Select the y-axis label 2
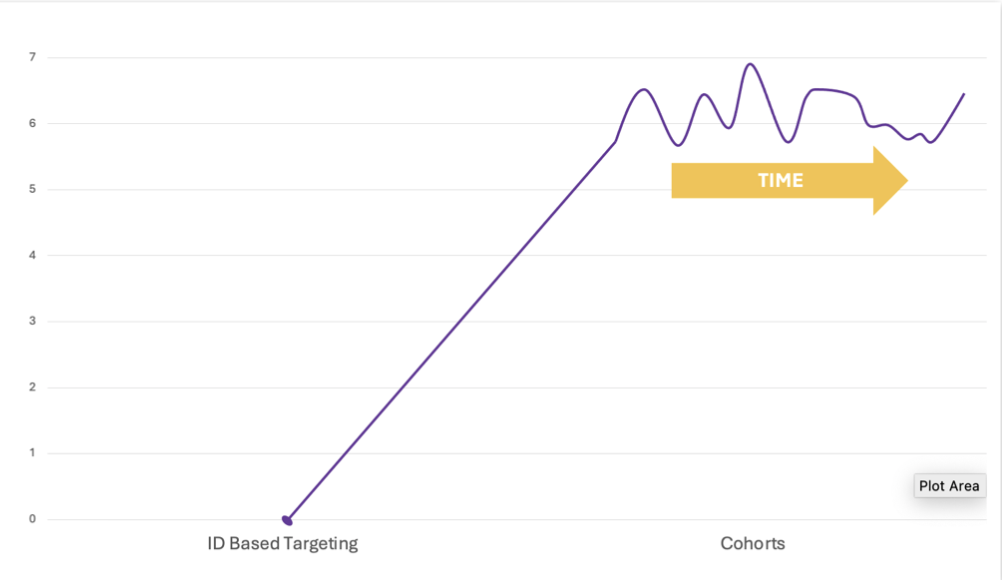1002x580 pixels. [32, 388]
